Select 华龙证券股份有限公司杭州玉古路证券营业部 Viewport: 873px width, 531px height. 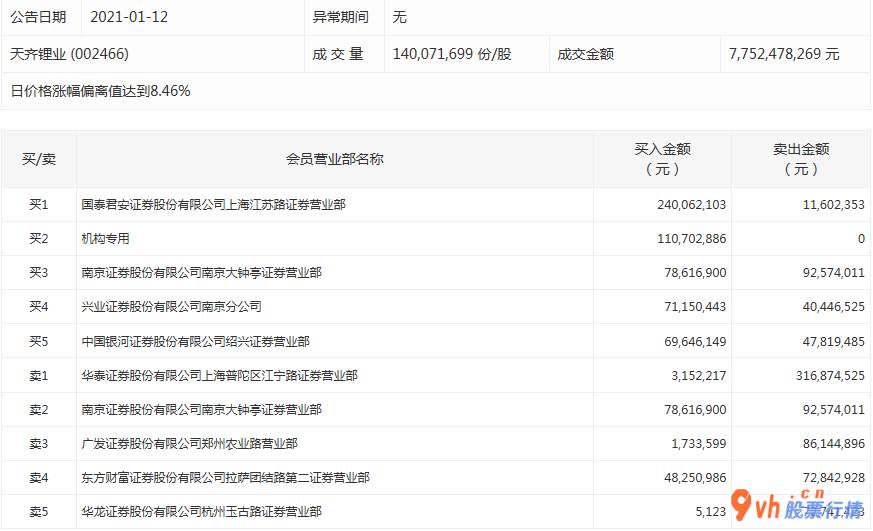click(202, 512)
